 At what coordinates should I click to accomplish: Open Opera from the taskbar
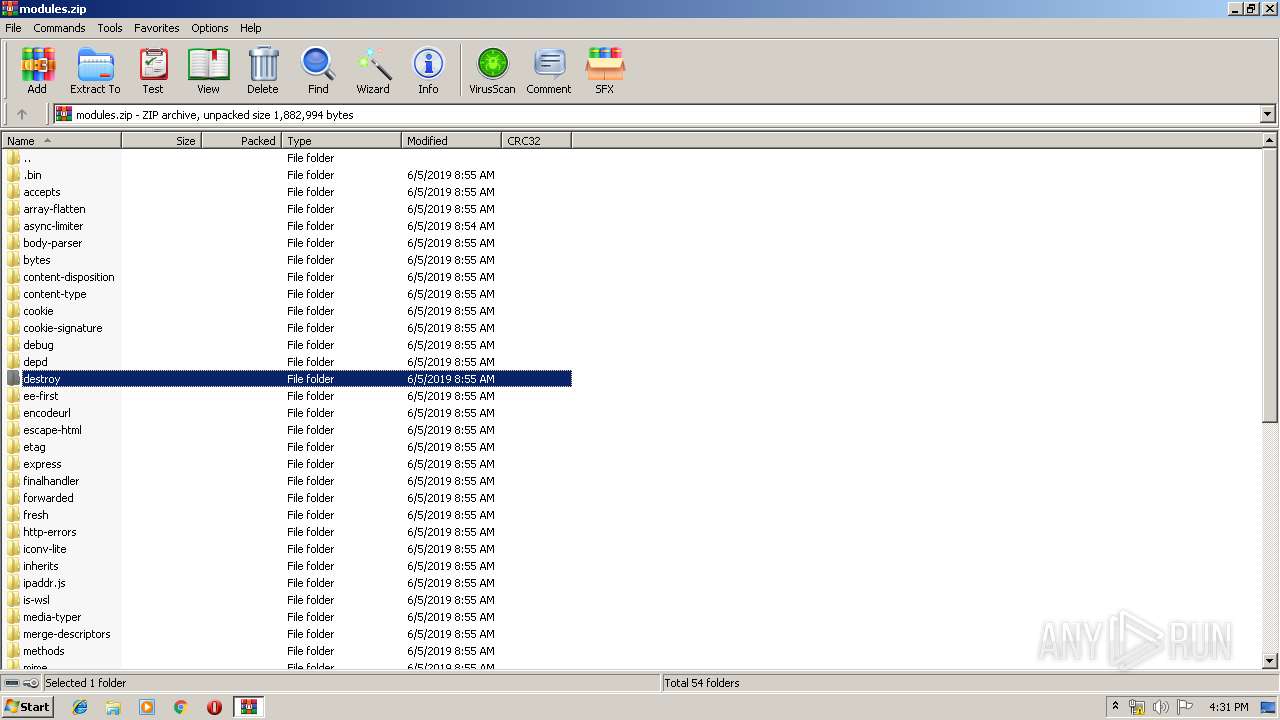click(214, 707)
